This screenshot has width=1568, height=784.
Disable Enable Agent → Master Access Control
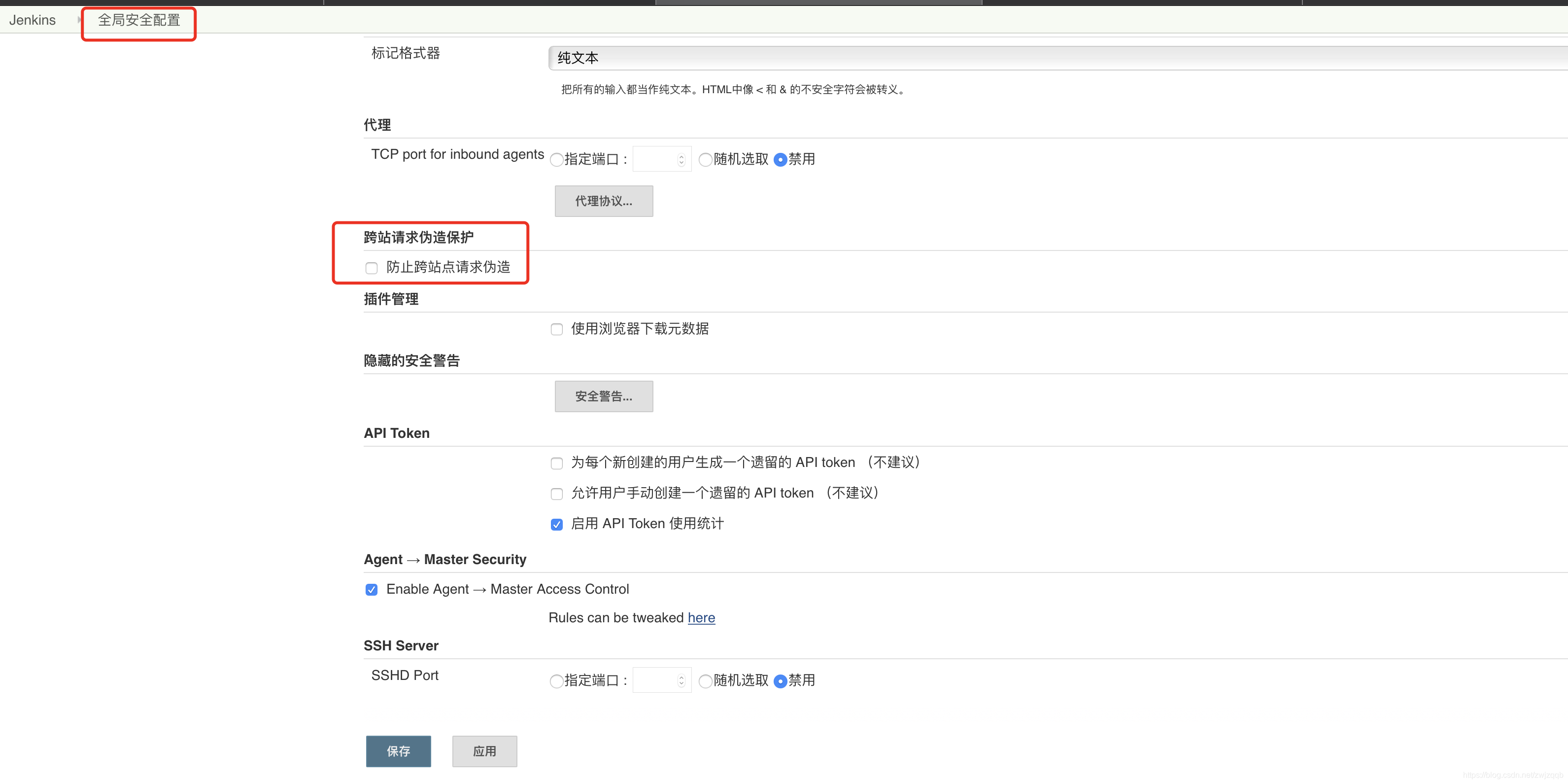coord(372,590)
